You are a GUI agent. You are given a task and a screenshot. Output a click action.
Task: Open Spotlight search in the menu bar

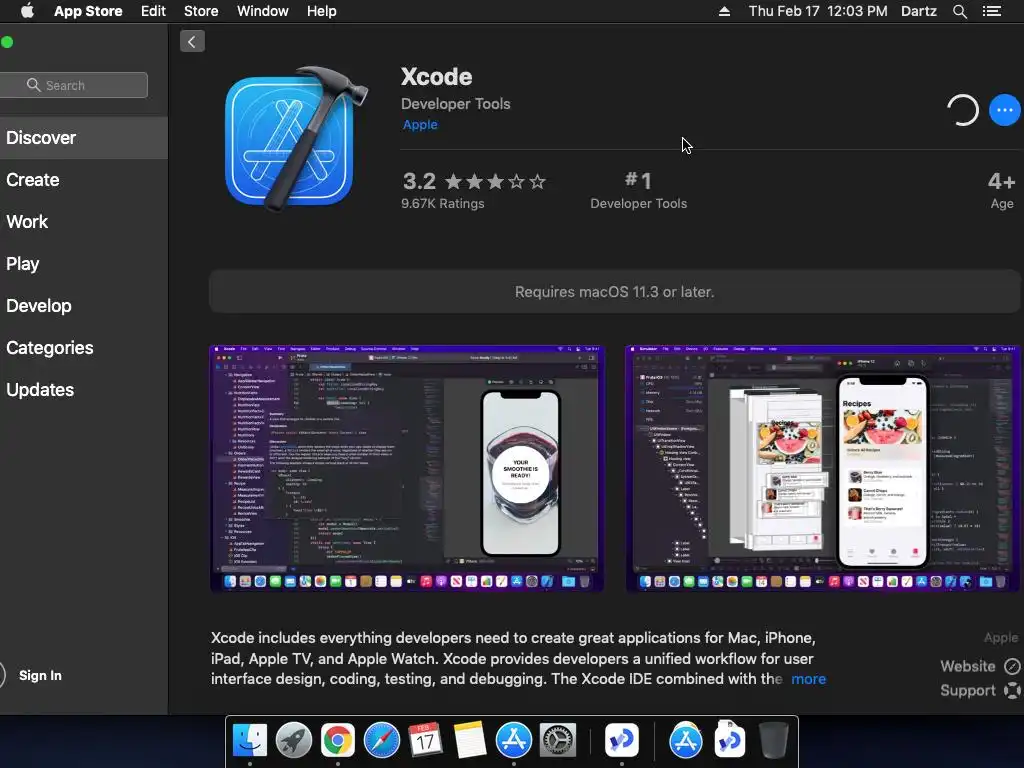959,11
